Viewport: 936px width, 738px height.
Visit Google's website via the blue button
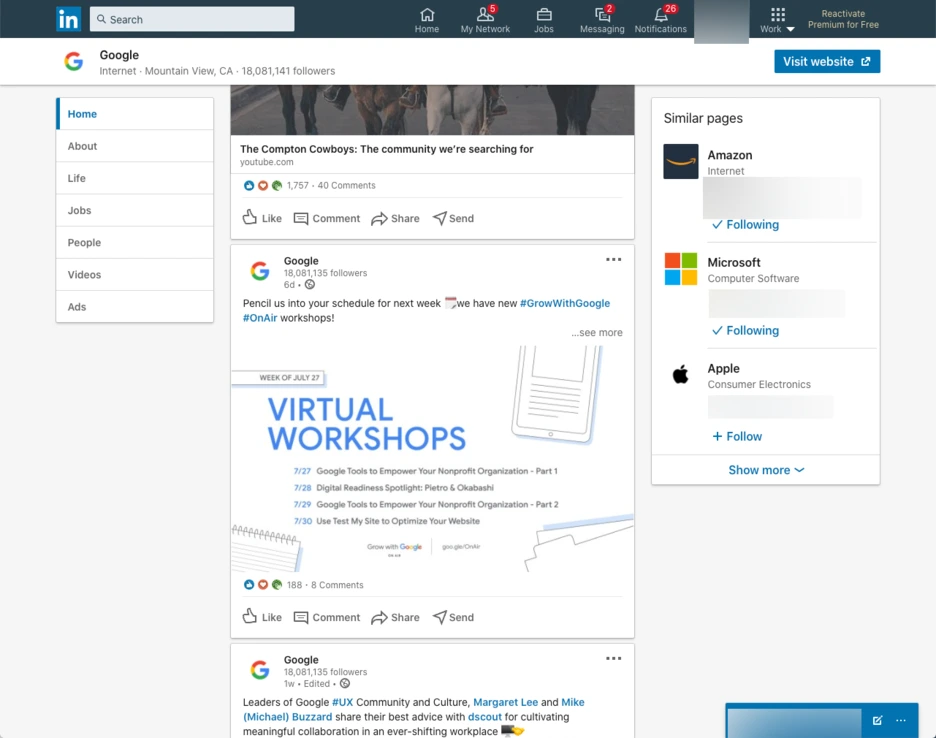coord(827,61)
